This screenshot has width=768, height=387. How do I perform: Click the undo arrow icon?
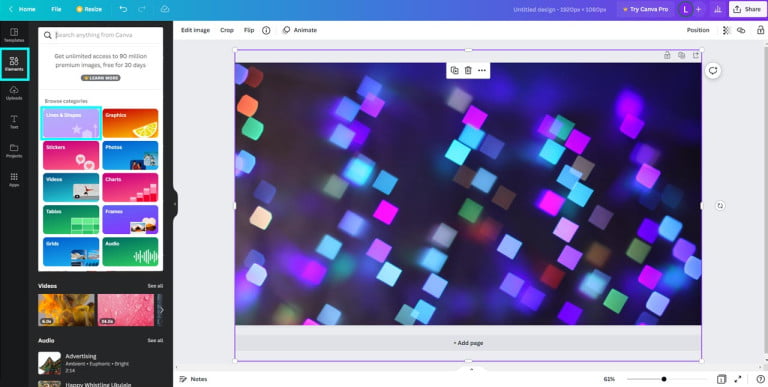[x=123, y=9]
